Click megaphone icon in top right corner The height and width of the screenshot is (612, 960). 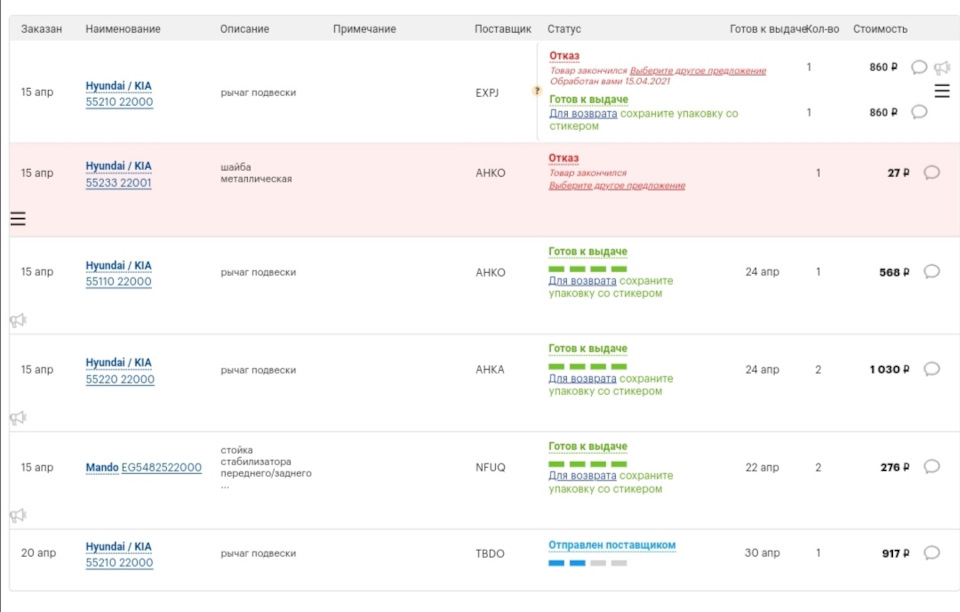pos(941,68)
